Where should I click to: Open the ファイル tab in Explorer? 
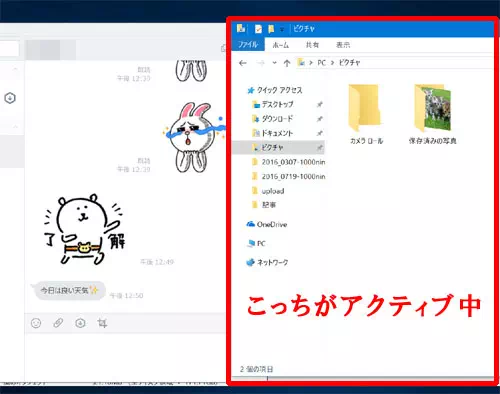tap(248, 45)
